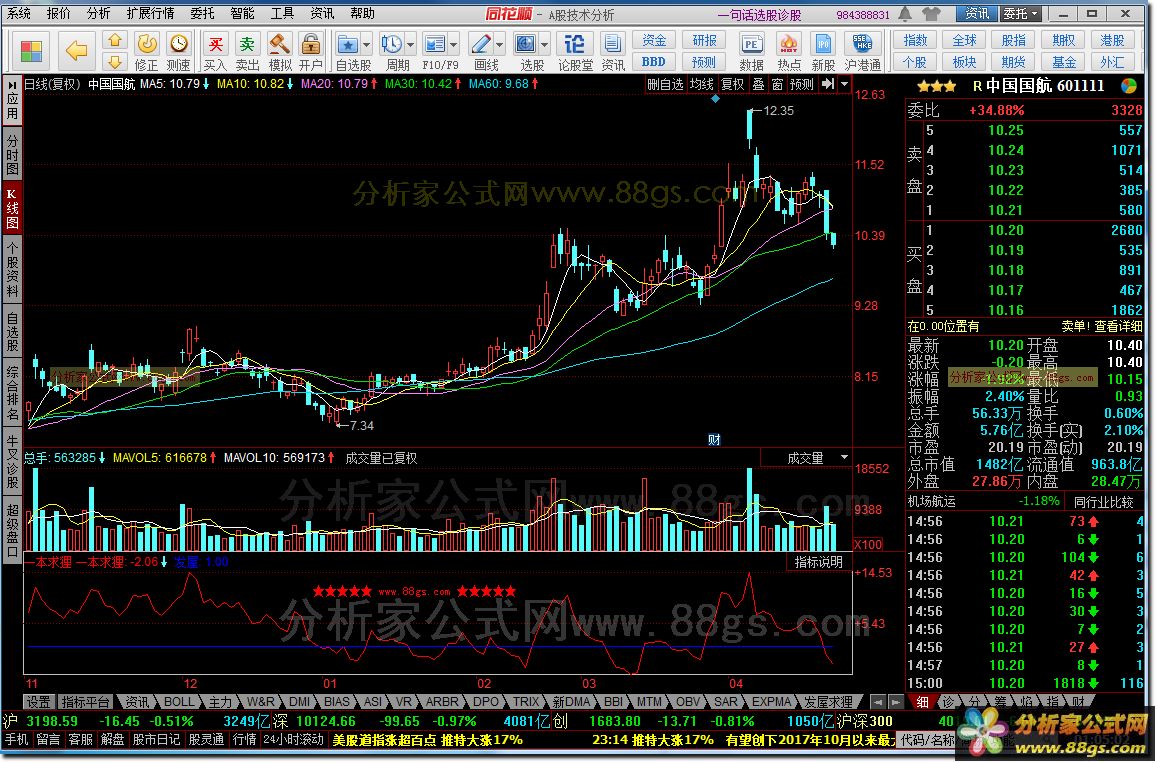The height and width of the screenshot is (763, 1157).
Task: Open the 沪港通 icon
Action: [862, 52]
